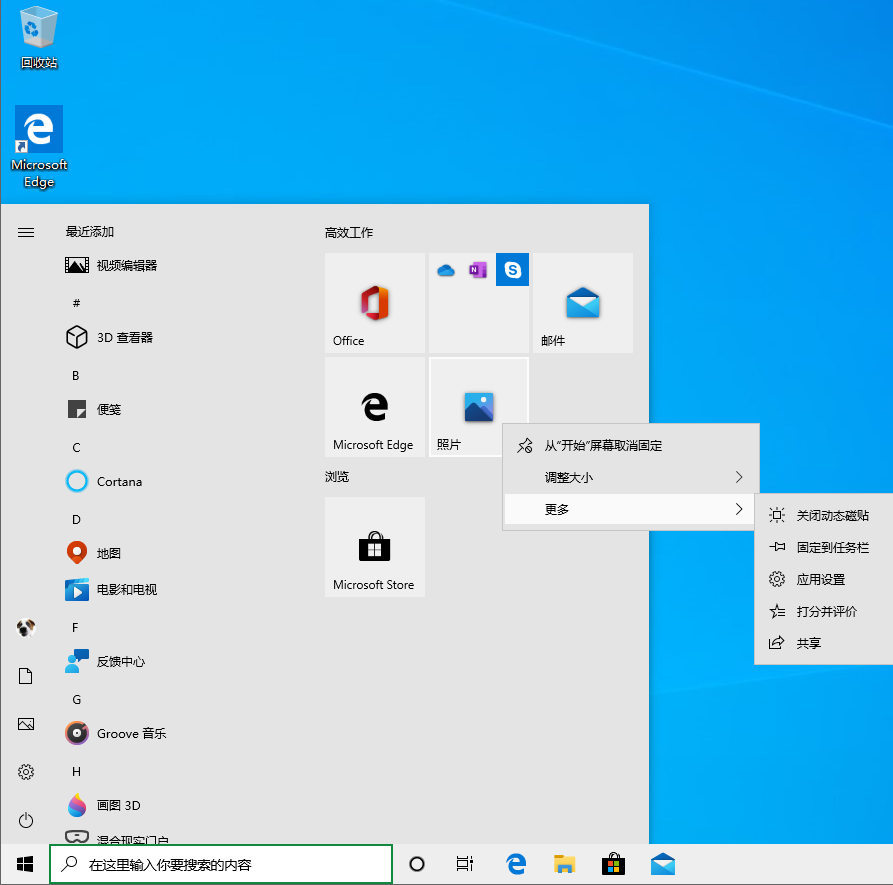Select 固定到任务栏 option

pyautogui.click(x=824, y=547)
